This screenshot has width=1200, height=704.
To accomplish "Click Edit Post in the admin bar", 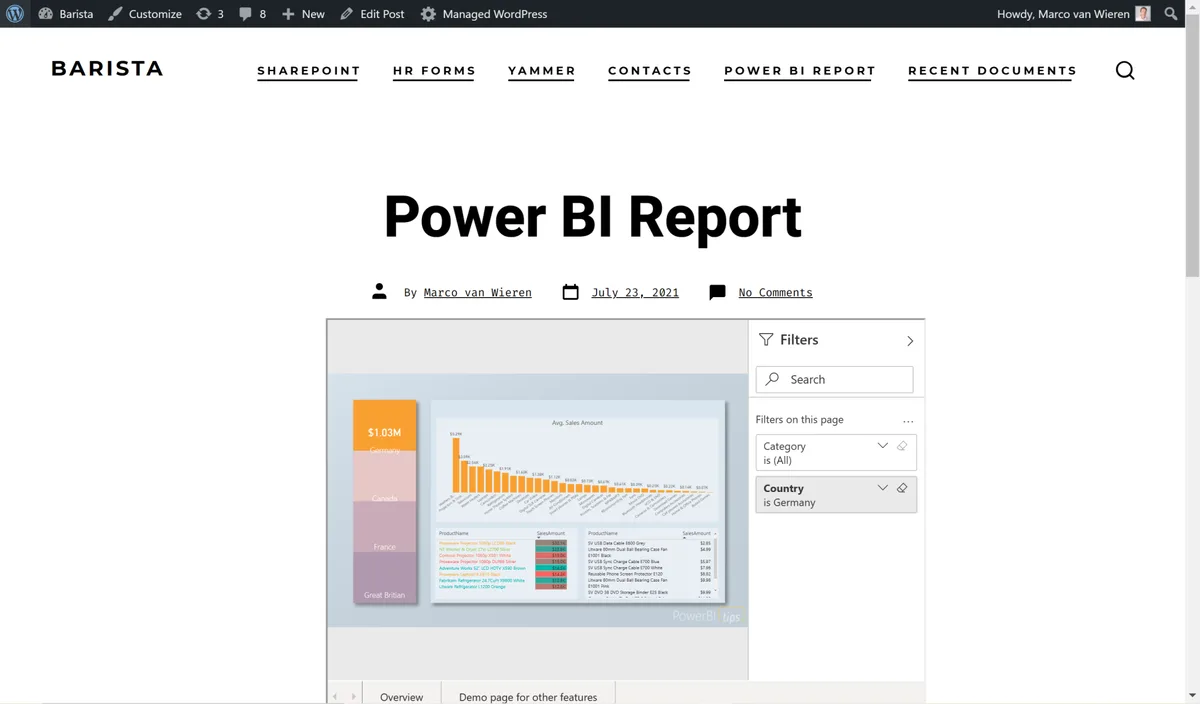I will pyautogui.click(x=372, y=14).
